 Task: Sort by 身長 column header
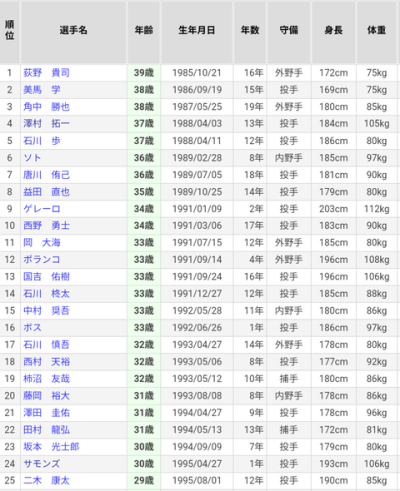(x=333, y=30)
